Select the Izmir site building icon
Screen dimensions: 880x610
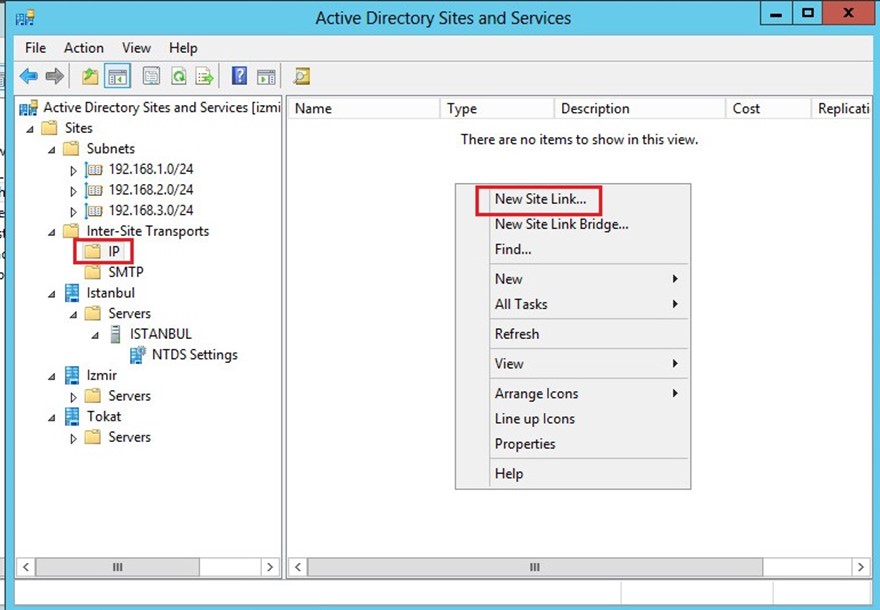(72, 375)
